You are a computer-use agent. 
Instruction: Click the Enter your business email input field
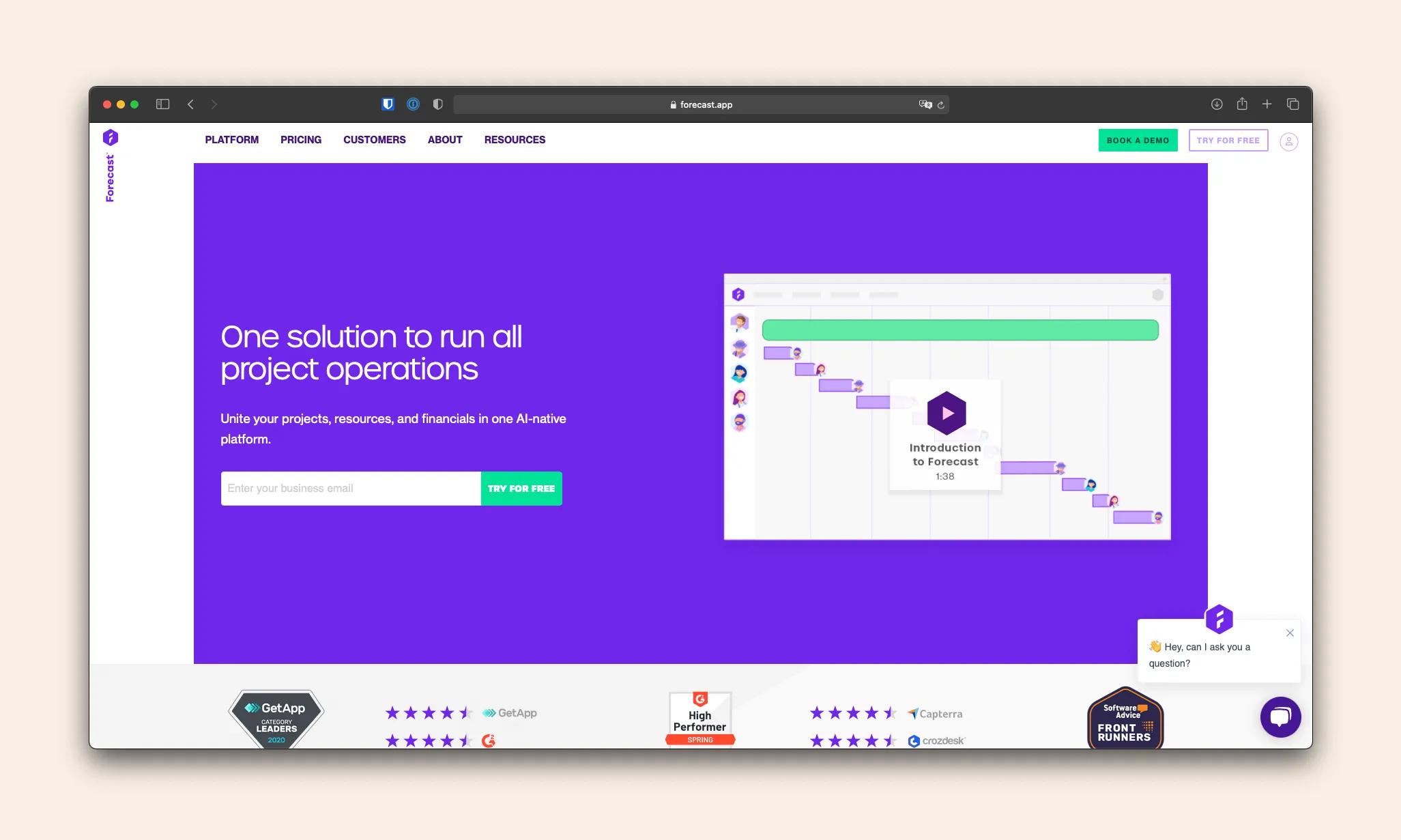(350, 489)
